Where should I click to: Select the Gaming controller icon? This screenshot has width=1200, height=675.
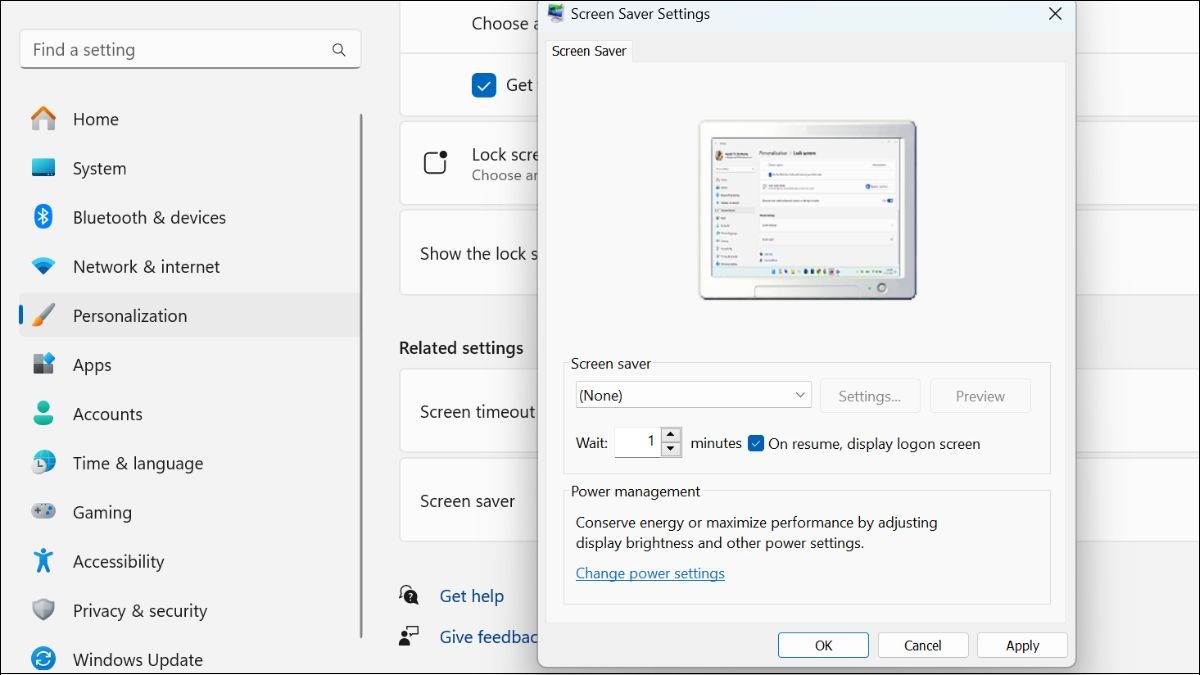pos(43,512)
